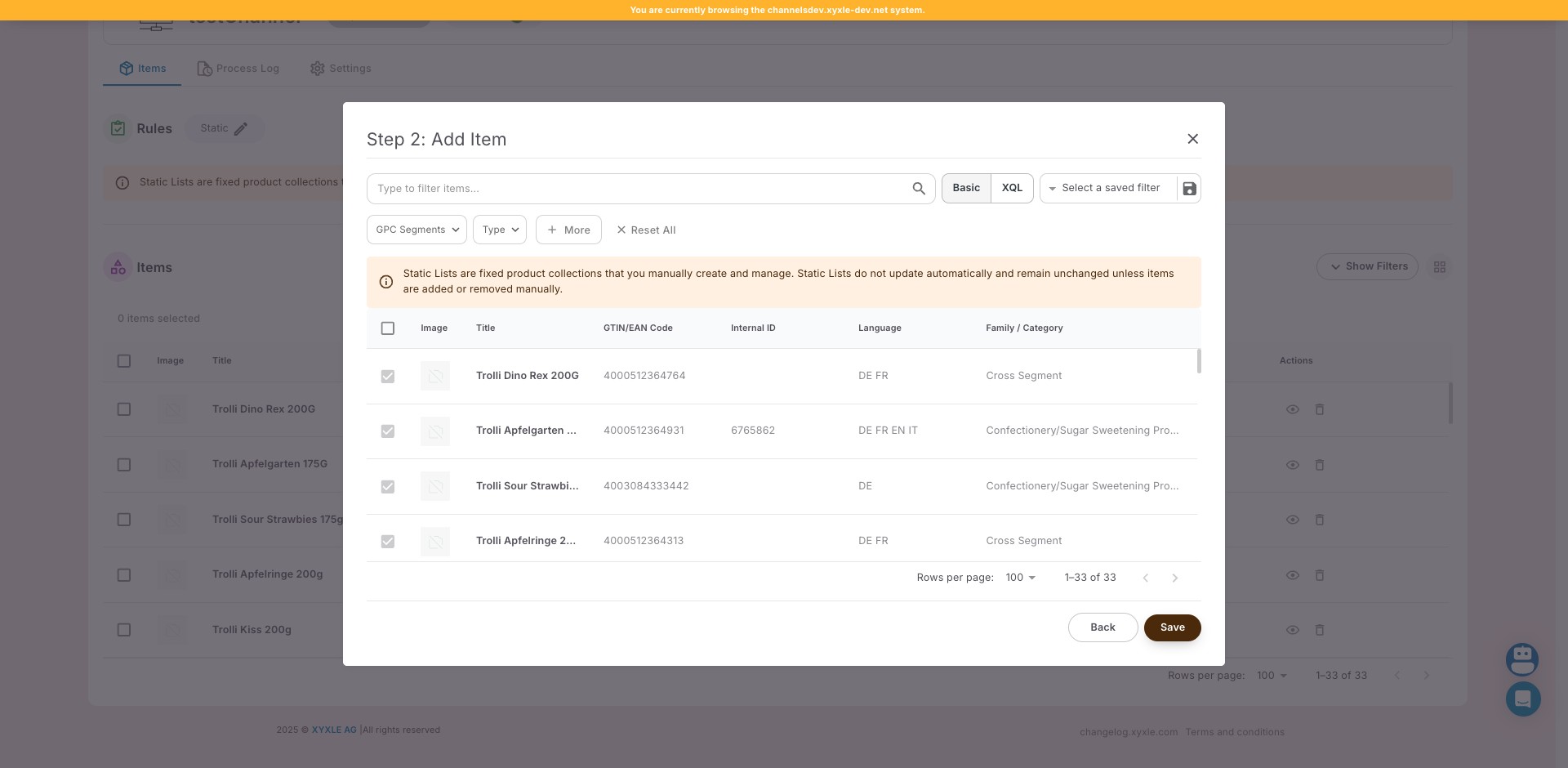
Task: Go to next page using right chevron in dialog
Action: (x=1174, y=578)
